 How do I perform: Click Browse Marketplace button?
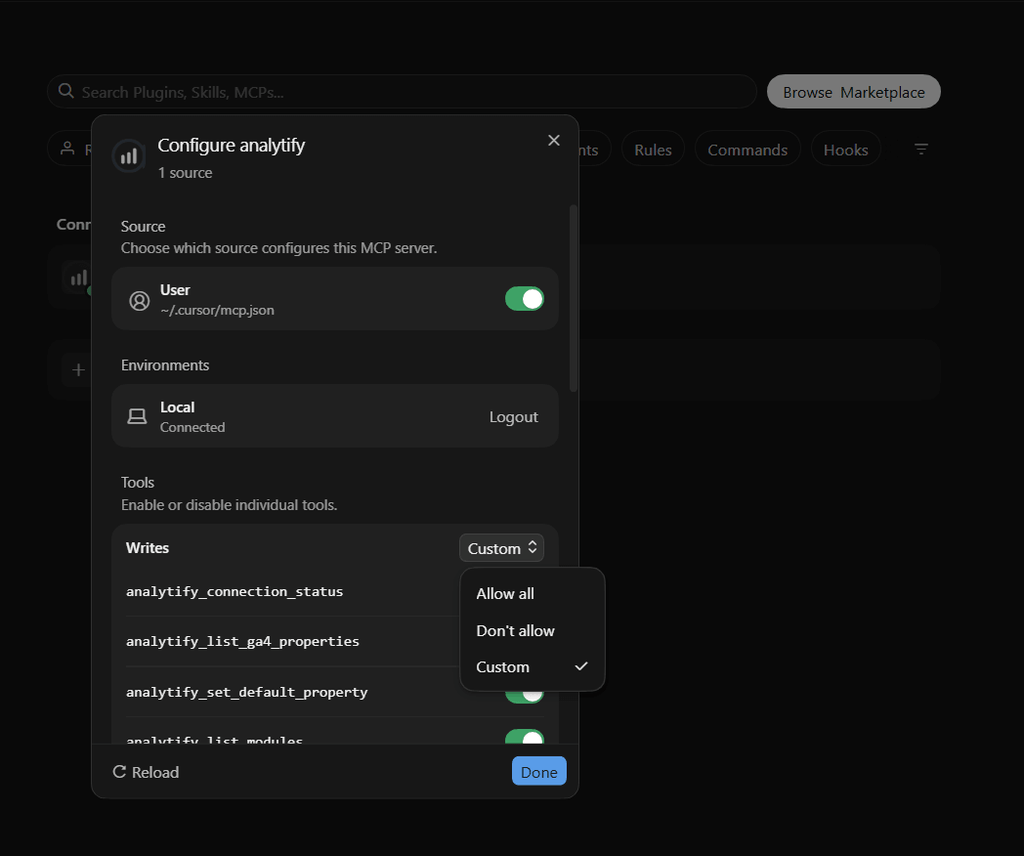coord(854,92)
